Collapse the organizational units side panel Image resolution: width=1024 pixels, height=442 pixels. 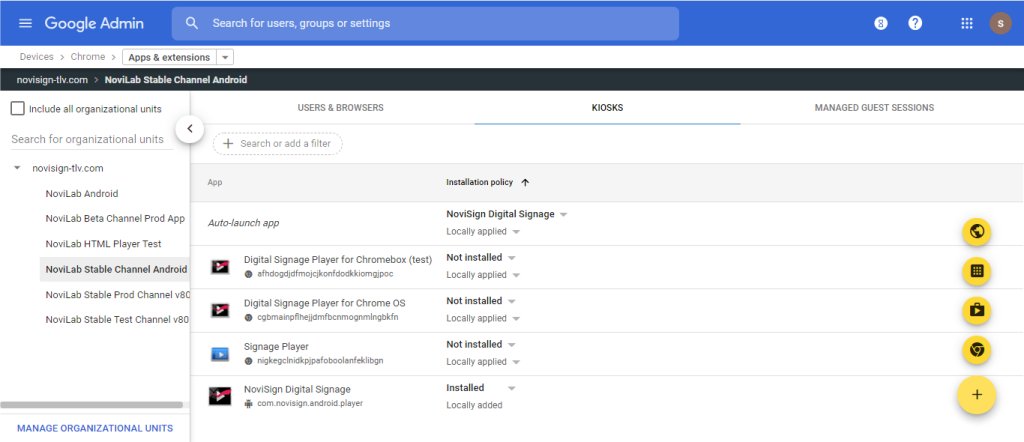point(190,129)
